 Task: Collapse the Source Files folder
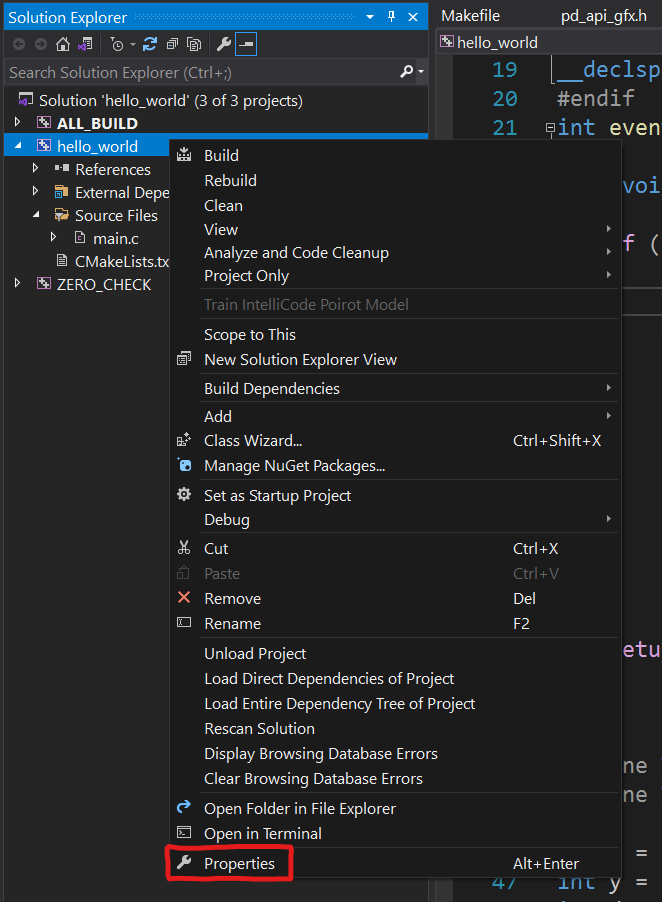point(36,215)
